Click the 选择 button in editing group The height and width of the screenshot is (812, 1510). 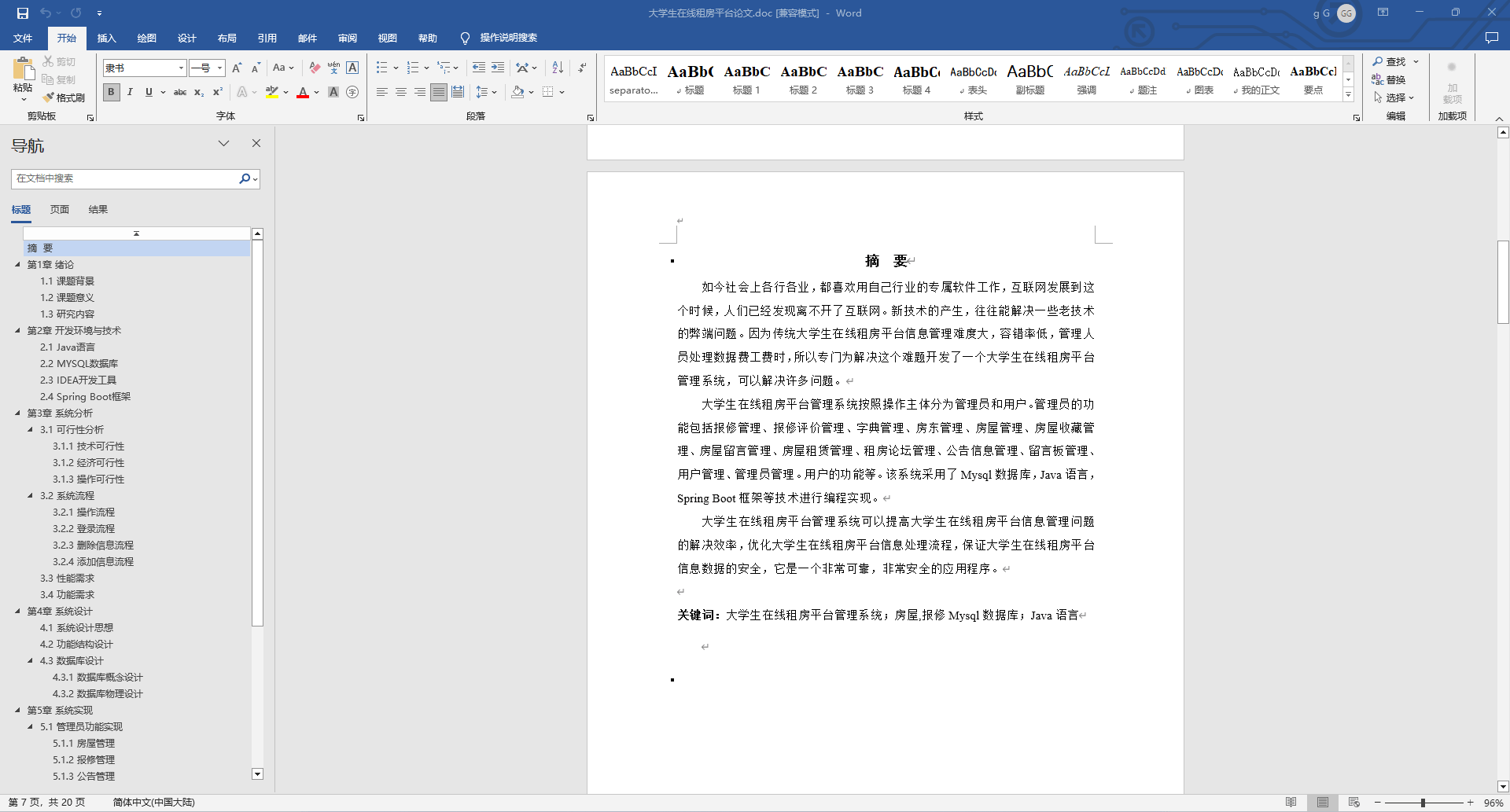[x=1394, y=97]
